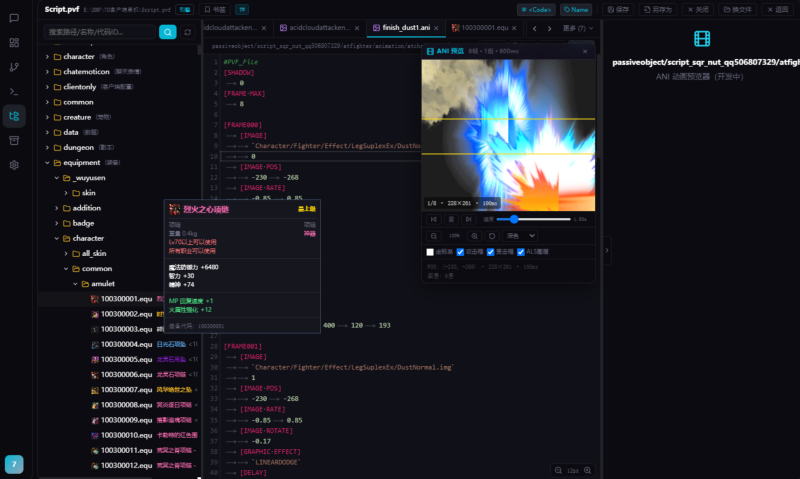Screen dimensions: 800x479
Task: Collapse the equipment folder
Action: click(82, 163)
